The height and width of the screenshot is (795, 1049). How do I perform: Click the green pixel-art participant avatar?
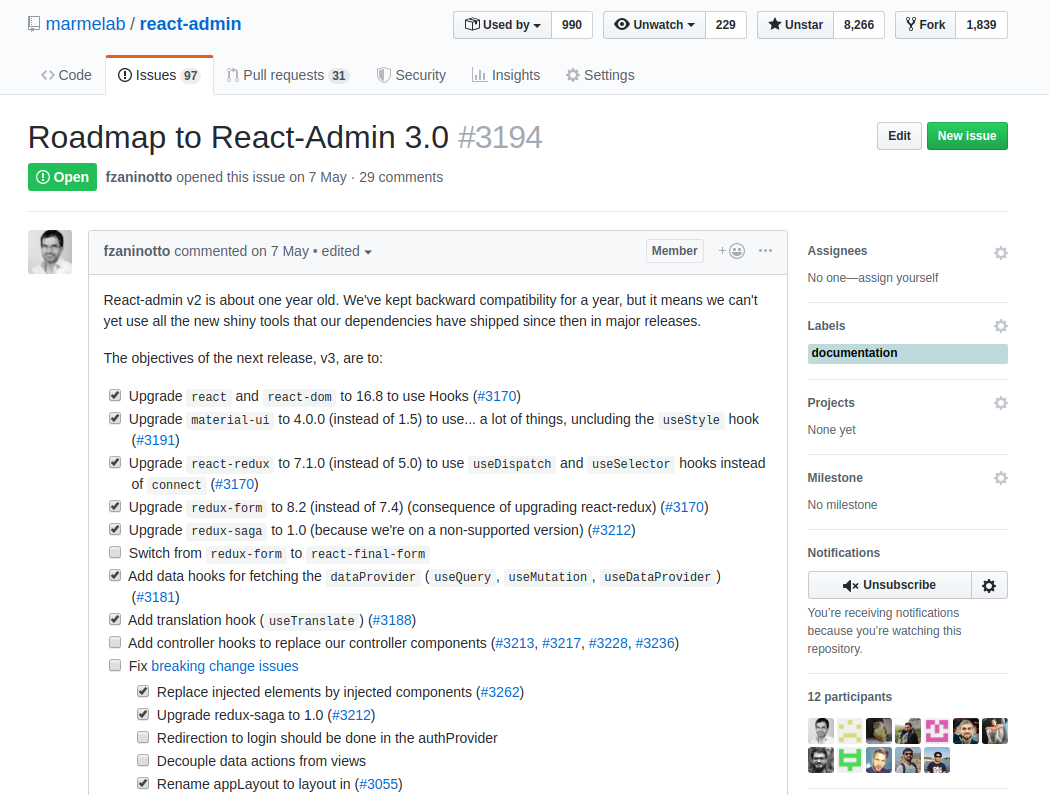pos(850,760)
